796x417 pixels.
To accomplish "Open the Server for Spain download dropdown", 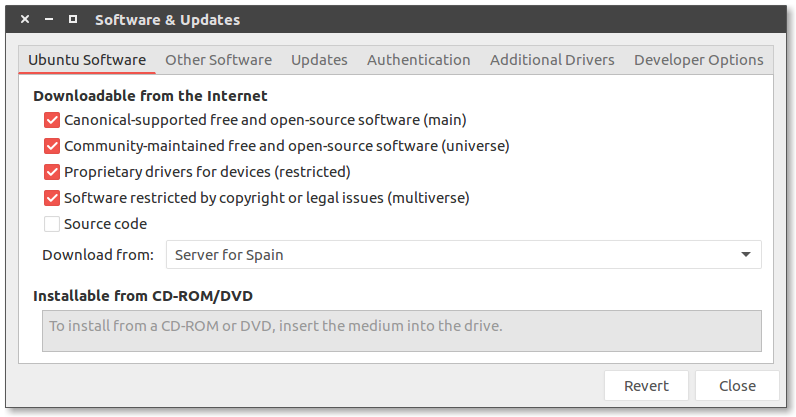I will tap(463, 254).
